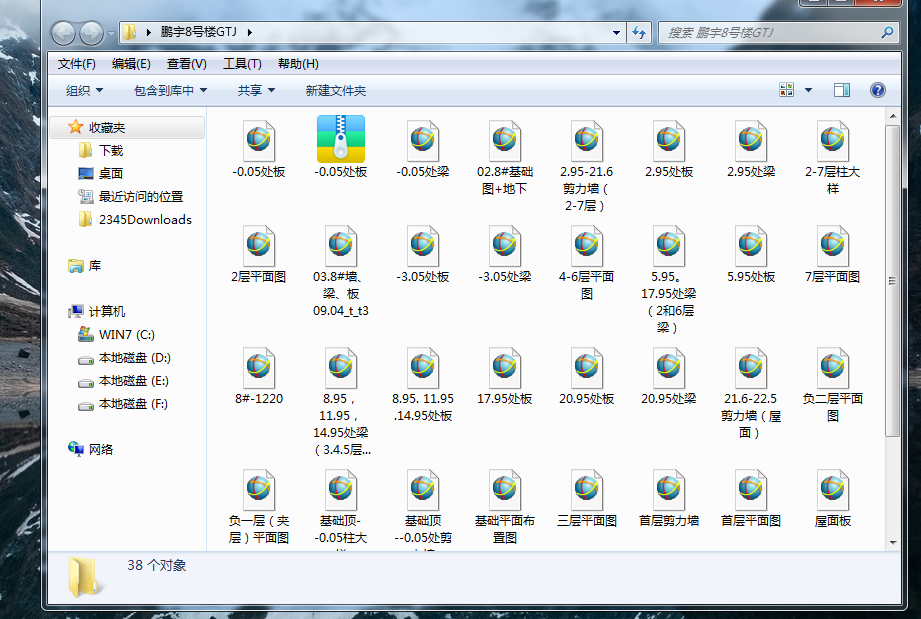Select the 5.95处板 file icon

(751, 245)
